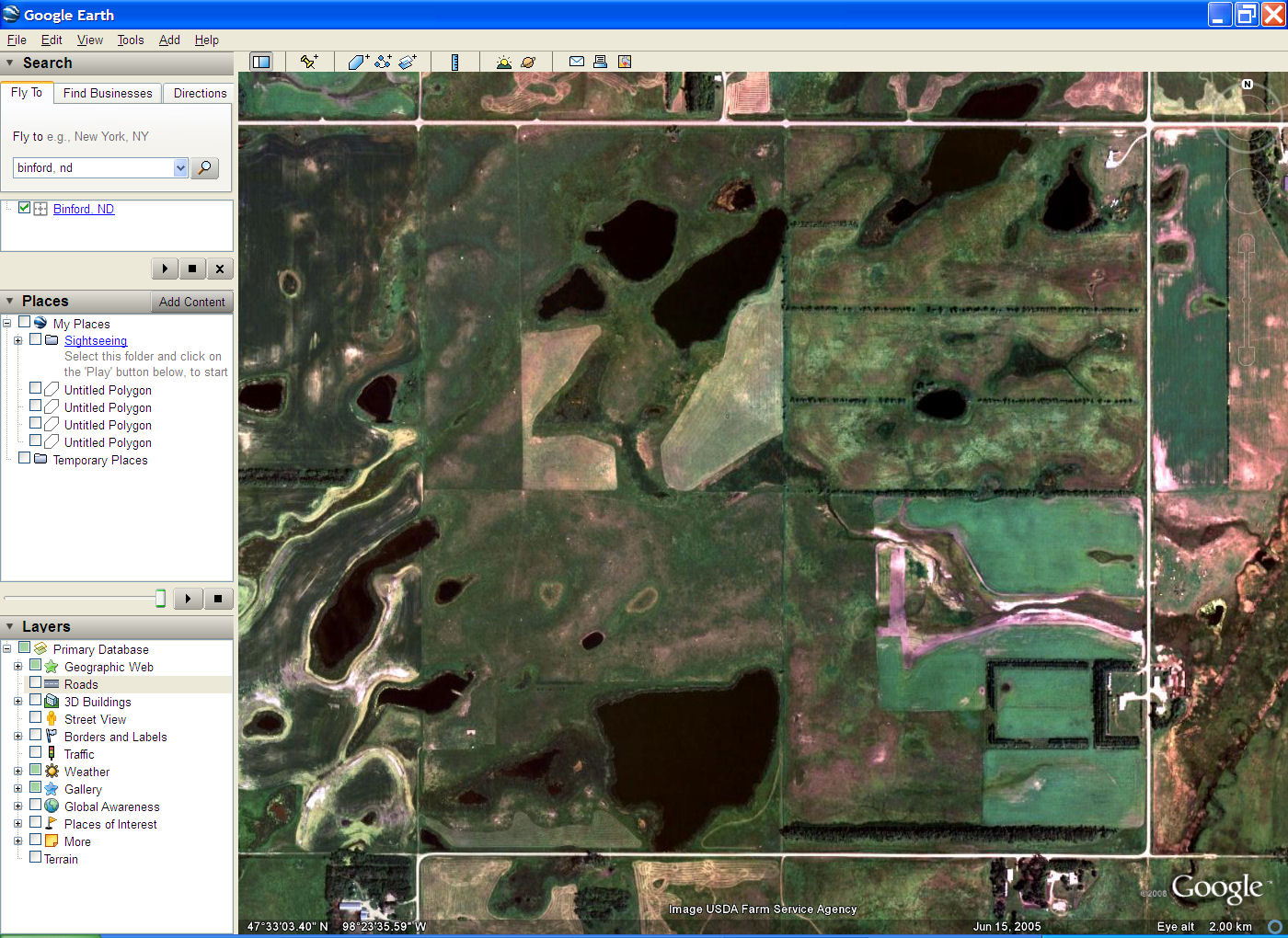The height and width of the screenshot is (938, 1288).
Task: Click the Global Awareness globe icon
Action: [x=52, y=806]
